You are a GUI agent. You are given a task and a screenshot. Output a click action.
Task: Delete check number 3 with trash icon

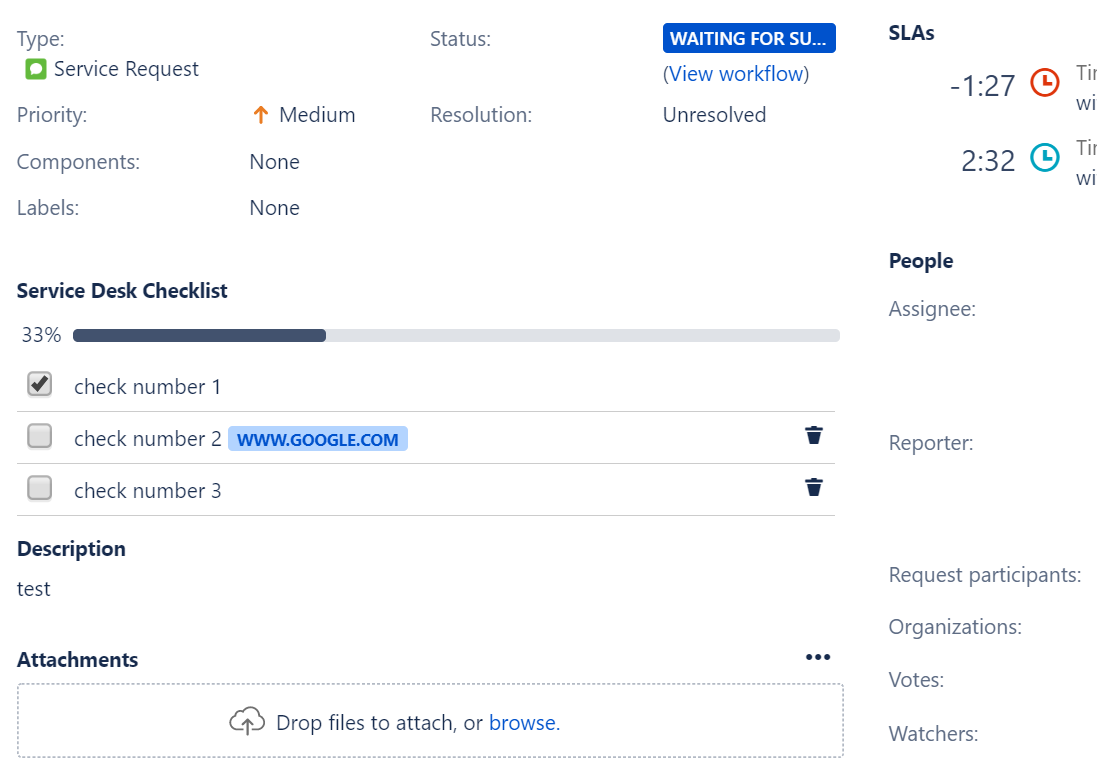814,487
